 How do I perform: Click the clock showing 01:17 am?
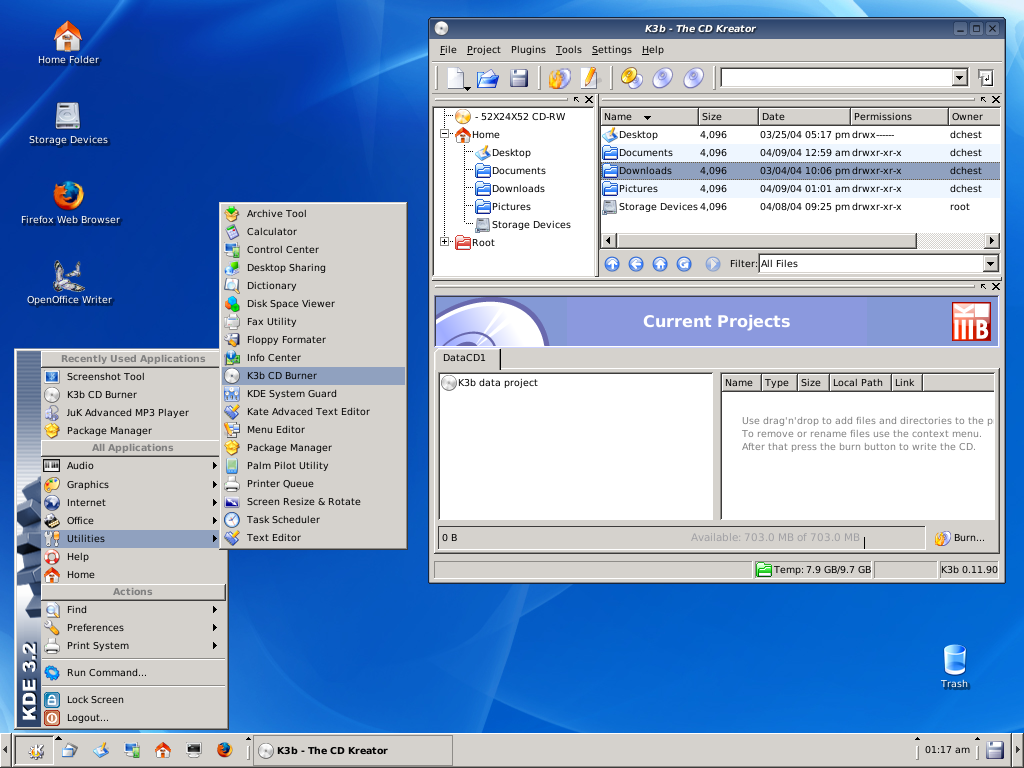point(947,750)
